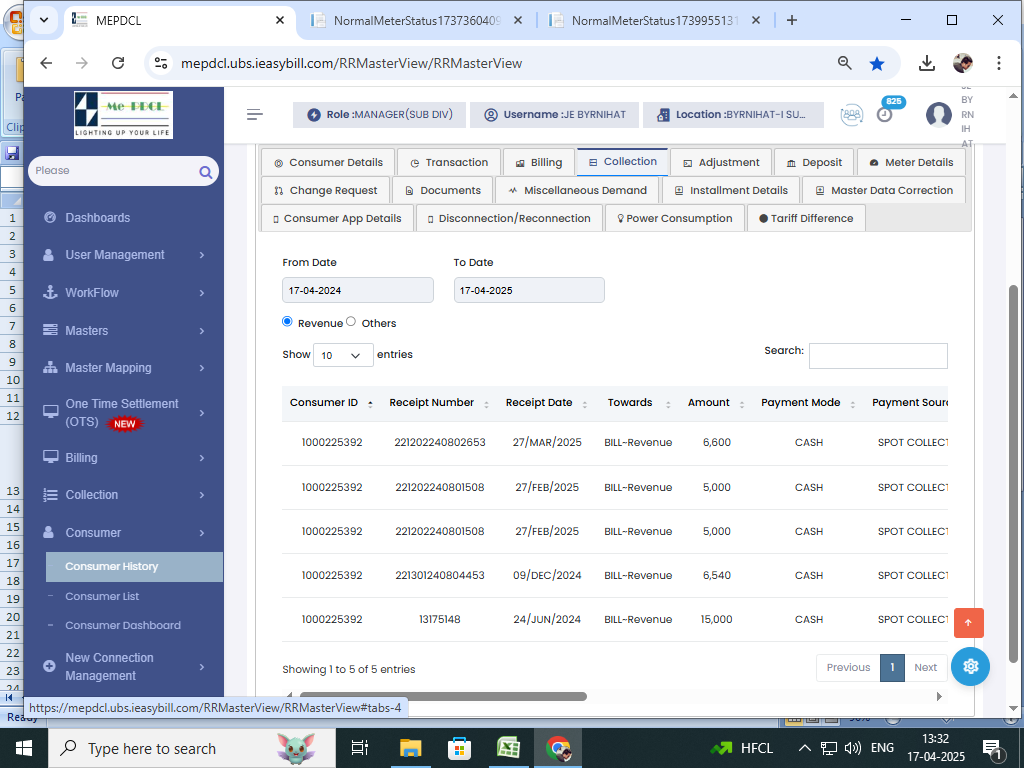1024x768 pixels.
Task: Select the Revenue radio button
Action: pyautogui.click(x=287, y=321)
